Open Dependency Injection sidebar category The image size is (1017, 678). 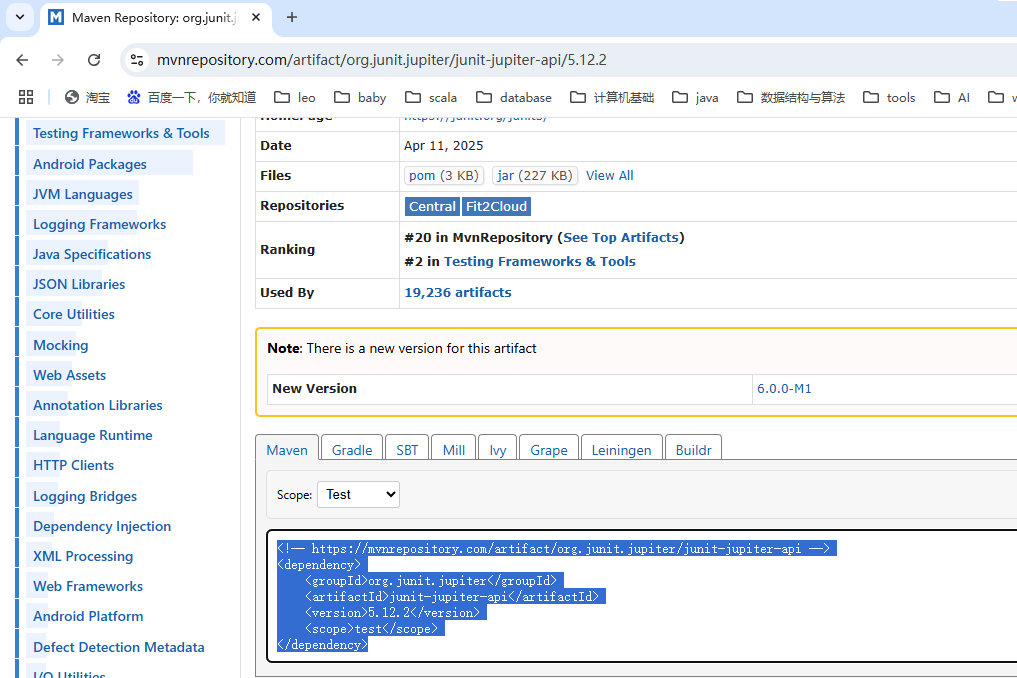[102, 526]
